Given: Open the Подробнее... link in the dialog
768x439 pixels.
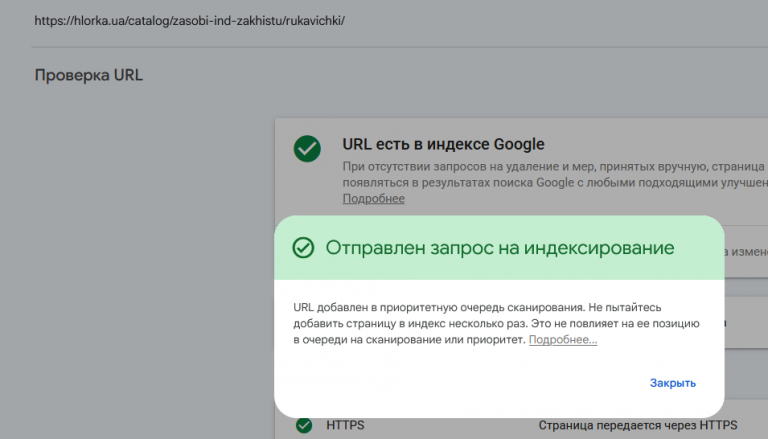Looking at the screenshot, I should 563,340.
